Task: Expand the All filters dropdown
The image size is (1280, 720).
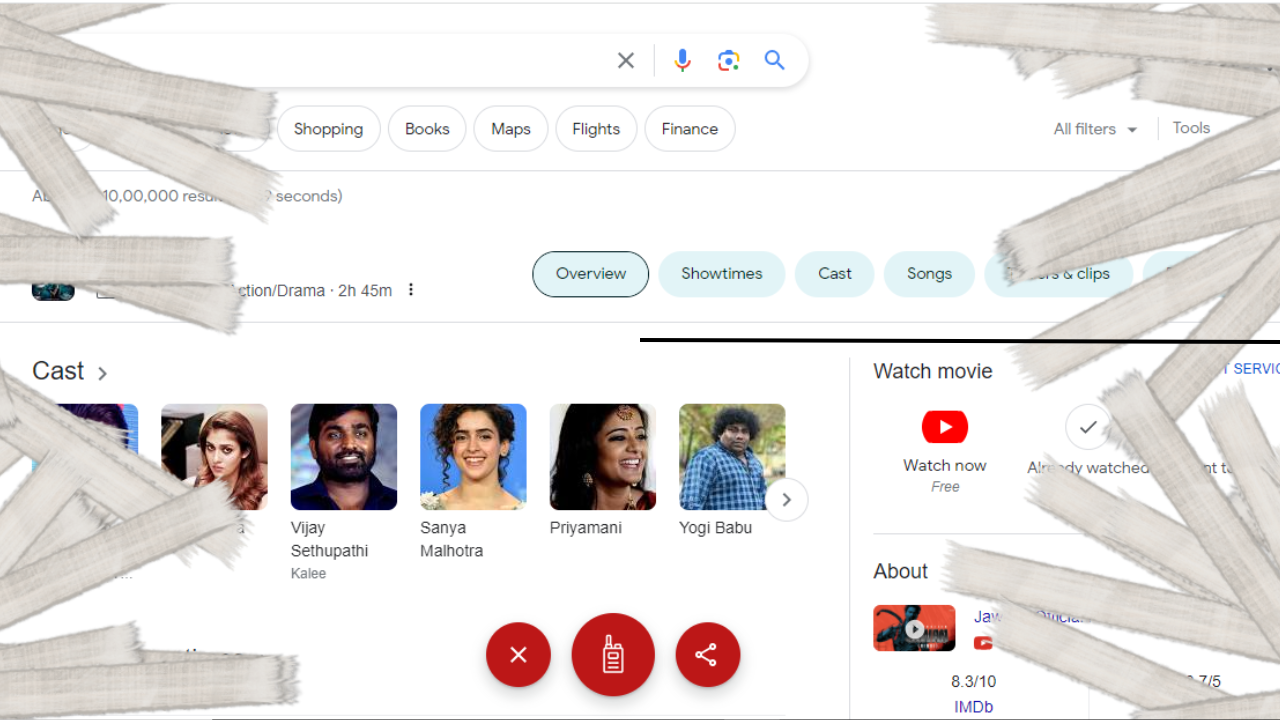Action: [x=1094, y=129]
